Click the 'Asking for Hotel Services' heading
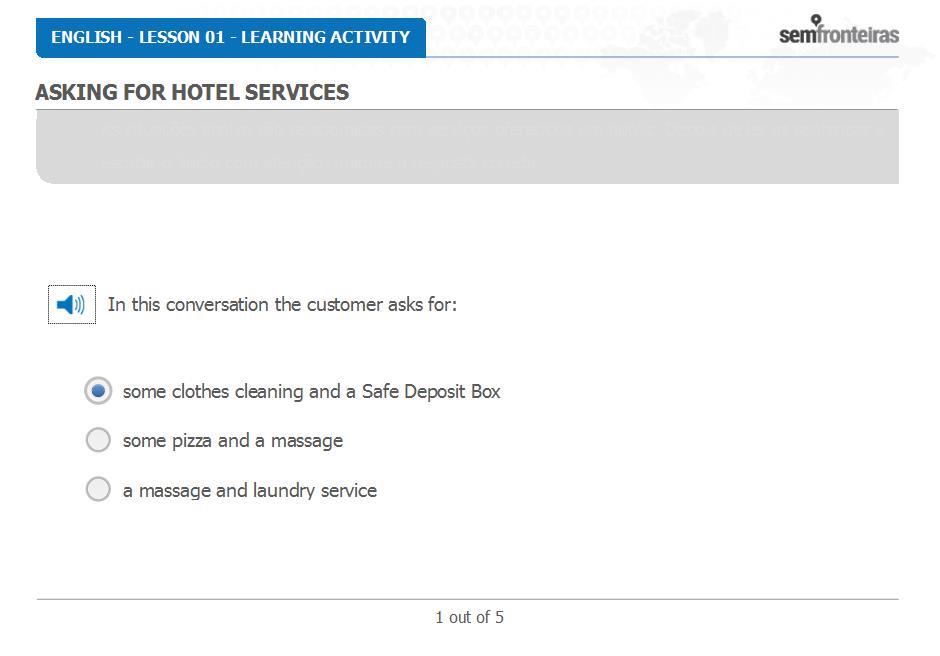940x656 pixels. tap(192, 92)
